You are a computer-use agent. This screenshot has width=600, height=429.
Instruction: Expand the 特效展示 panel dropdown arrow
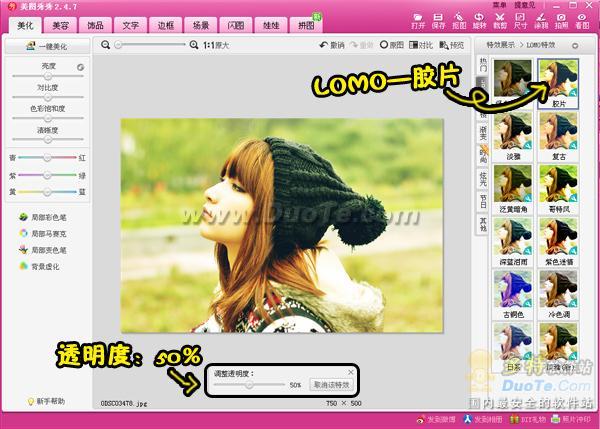[575, 46]
